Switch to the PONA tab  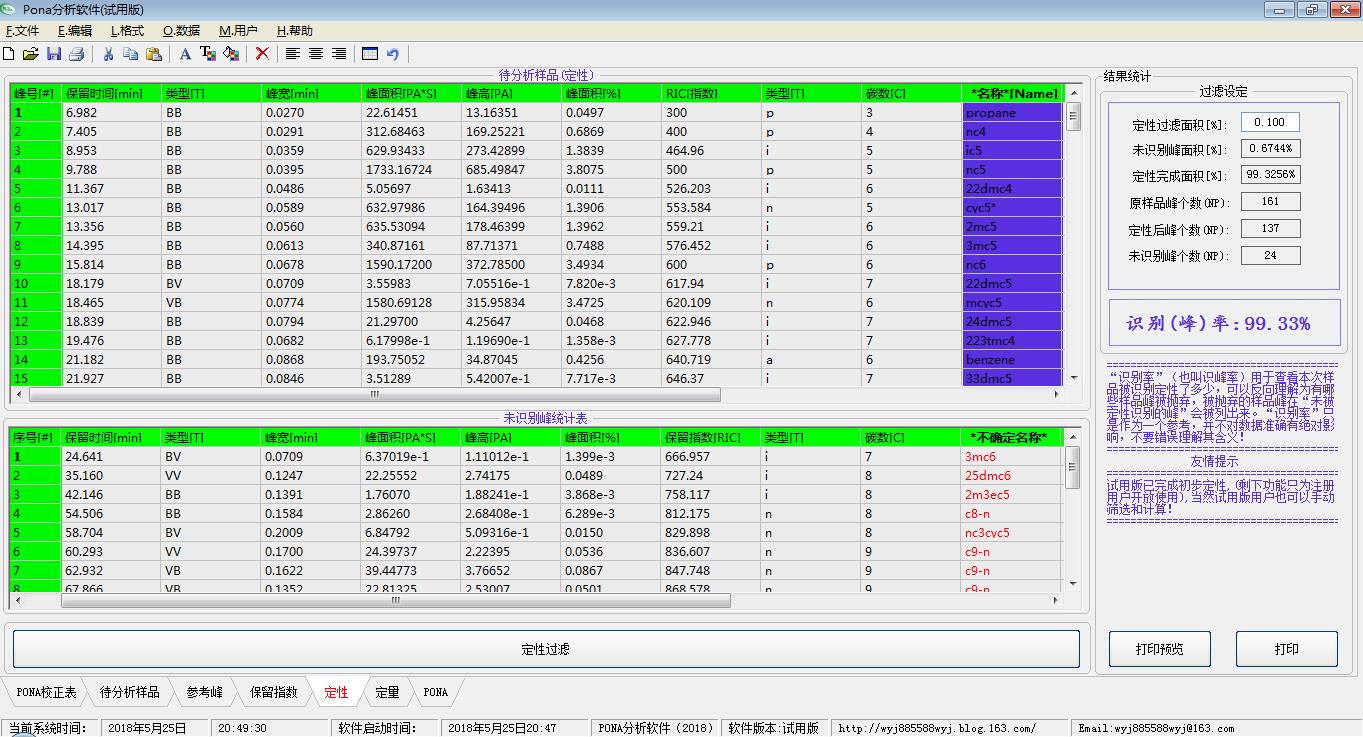(x=436, y=692)
